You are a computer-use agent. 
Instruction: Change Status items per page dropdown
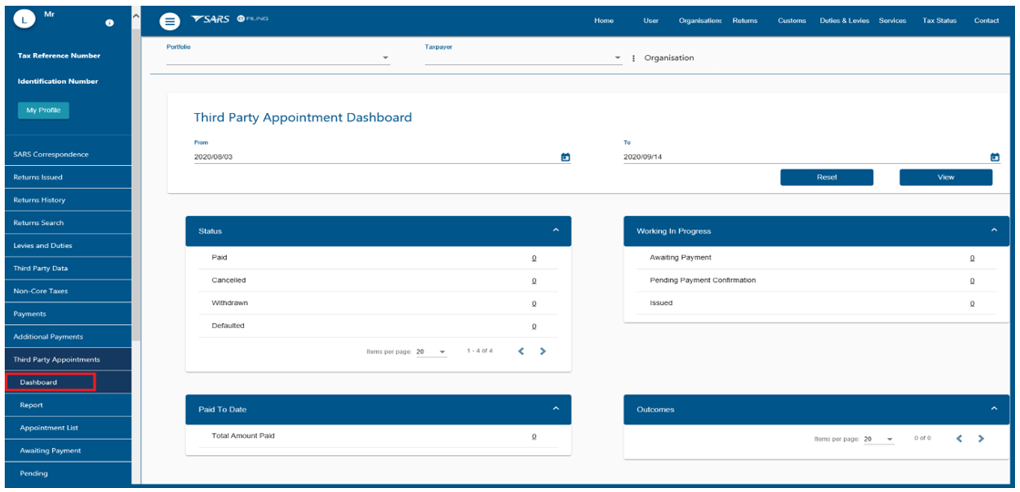(x=431, y=352)
